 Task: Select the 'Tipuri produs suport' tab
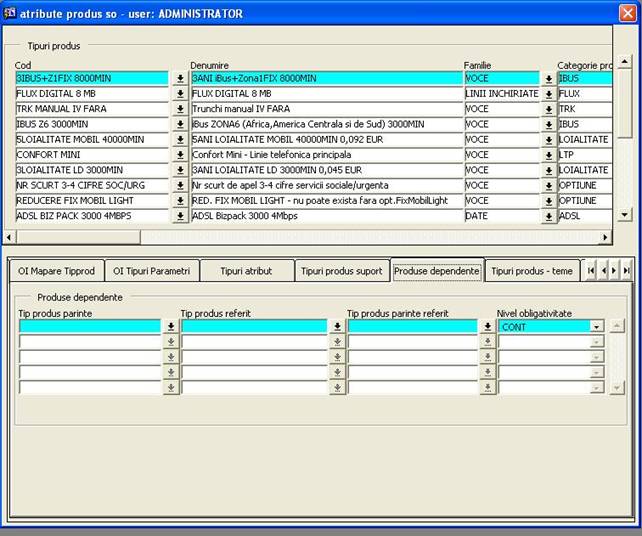pyautogui.click(x=341, y=271)
